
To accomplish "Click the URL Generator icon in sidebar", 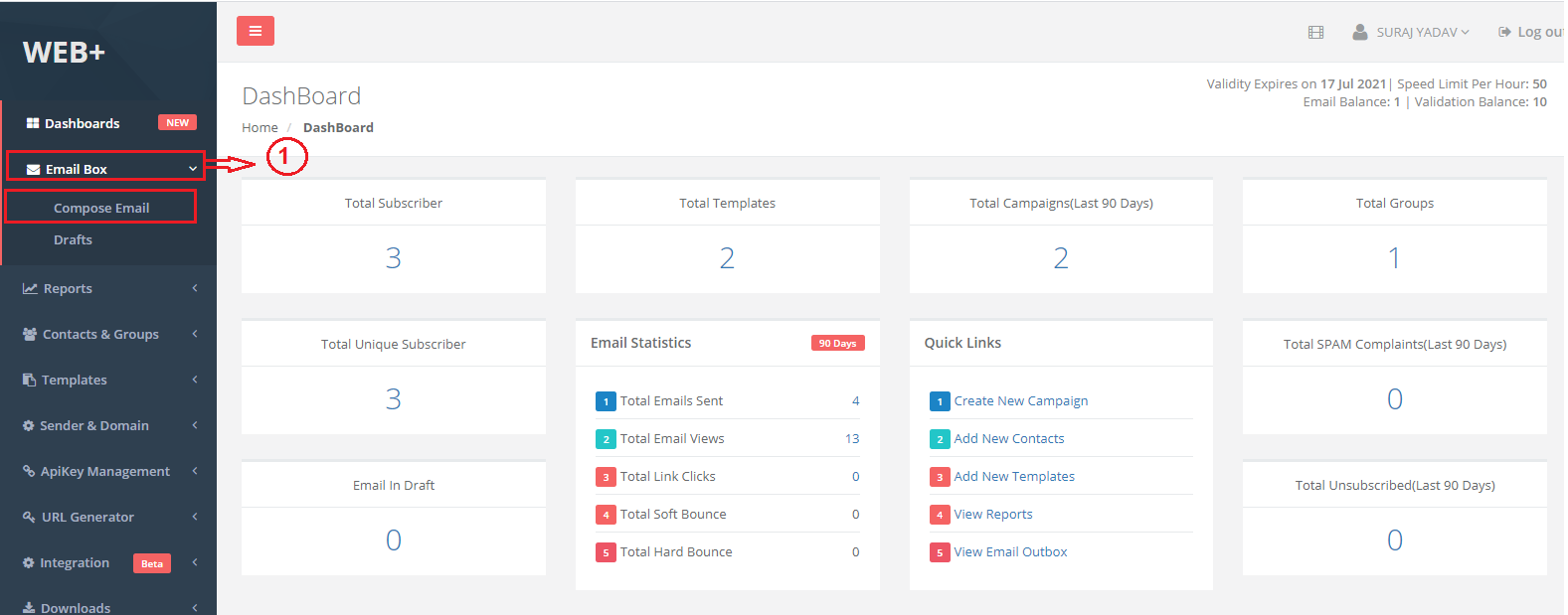I will (29, 518).
